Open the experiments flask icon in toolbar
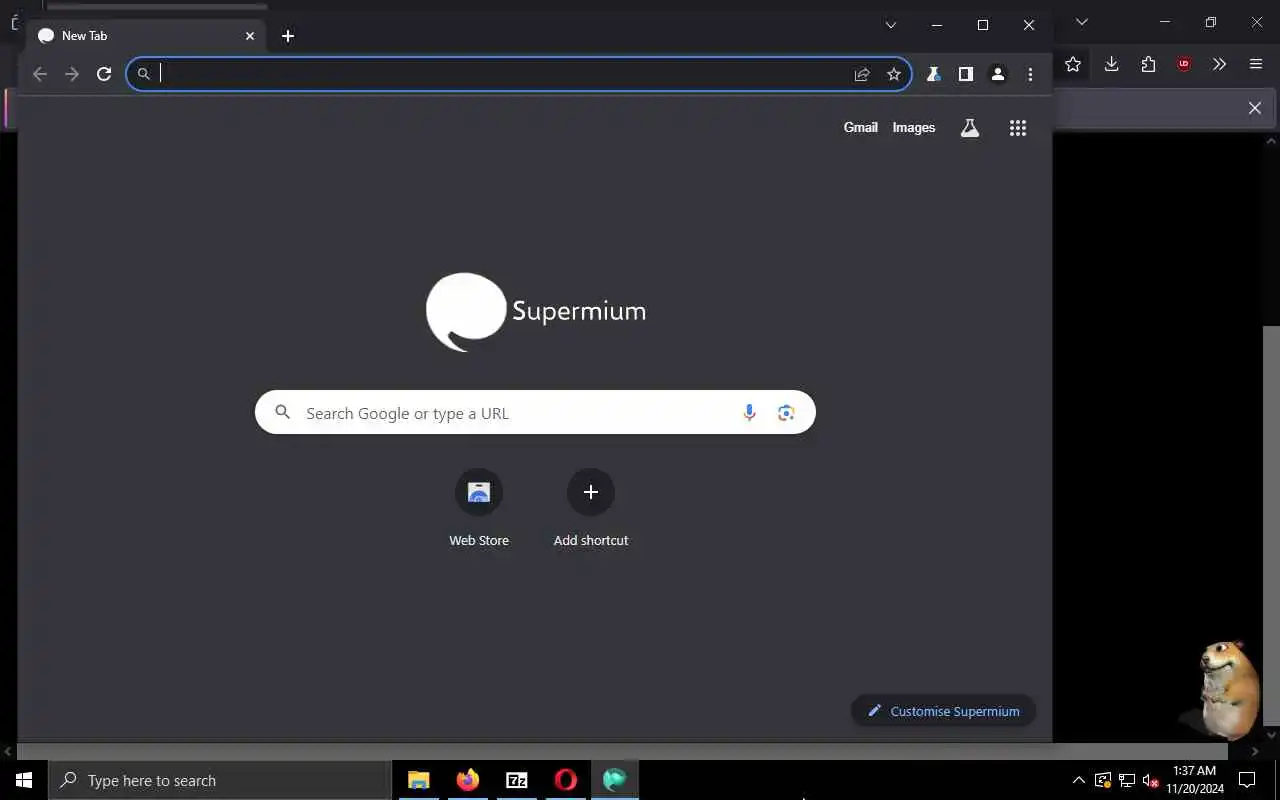This screenshot has height=800, width=1280. (x=933, y=74)
